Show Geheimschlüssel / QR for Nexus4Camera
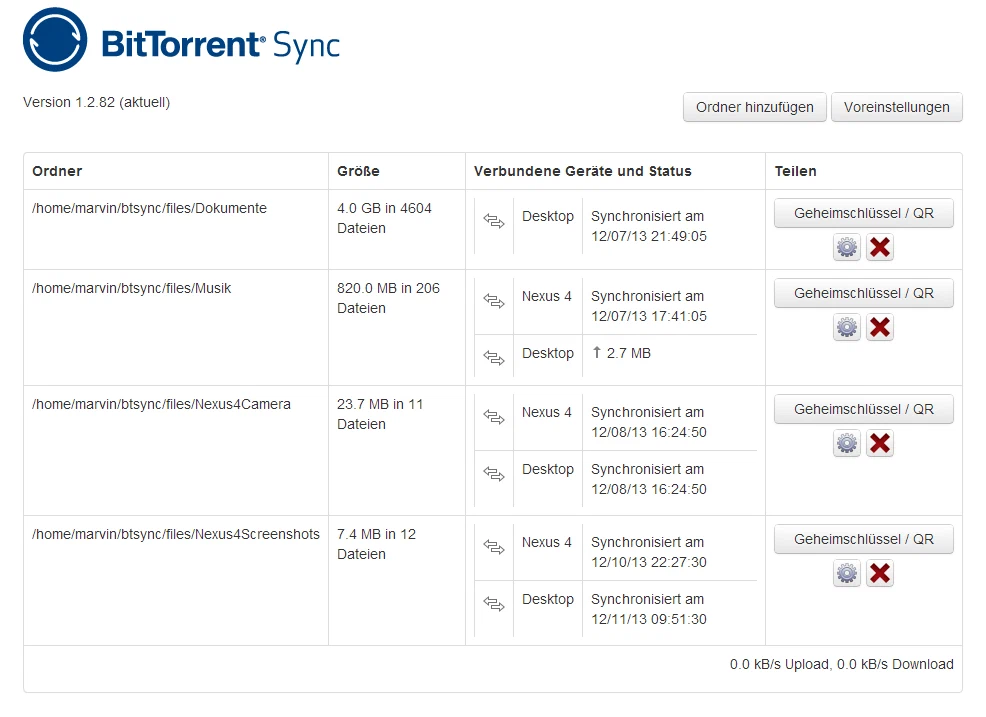The image size is (986, 717). tap(863, 409)
